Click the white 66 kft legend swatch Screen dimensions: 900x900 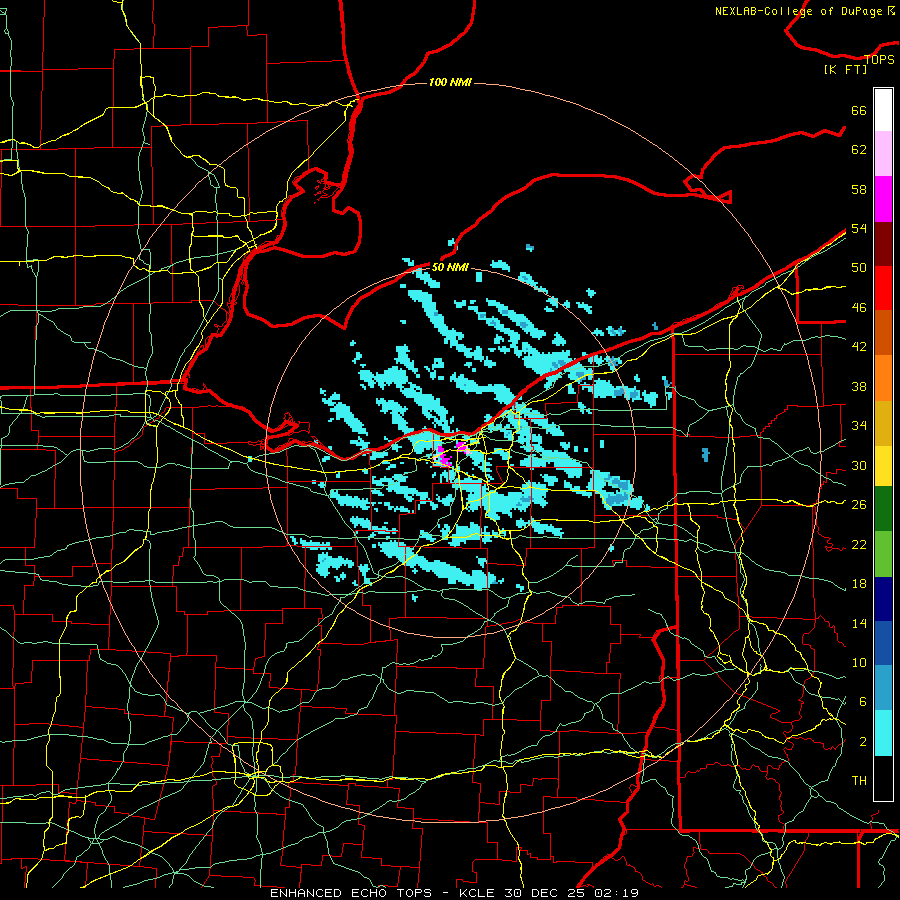(x=883, y=110)
